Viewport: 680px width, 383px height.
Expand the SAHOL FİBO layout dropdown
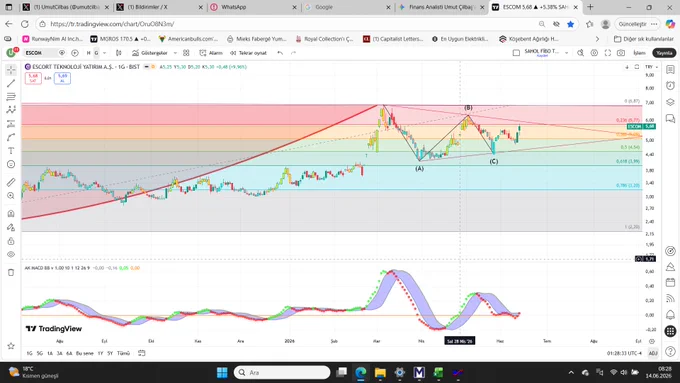point(566,53)
